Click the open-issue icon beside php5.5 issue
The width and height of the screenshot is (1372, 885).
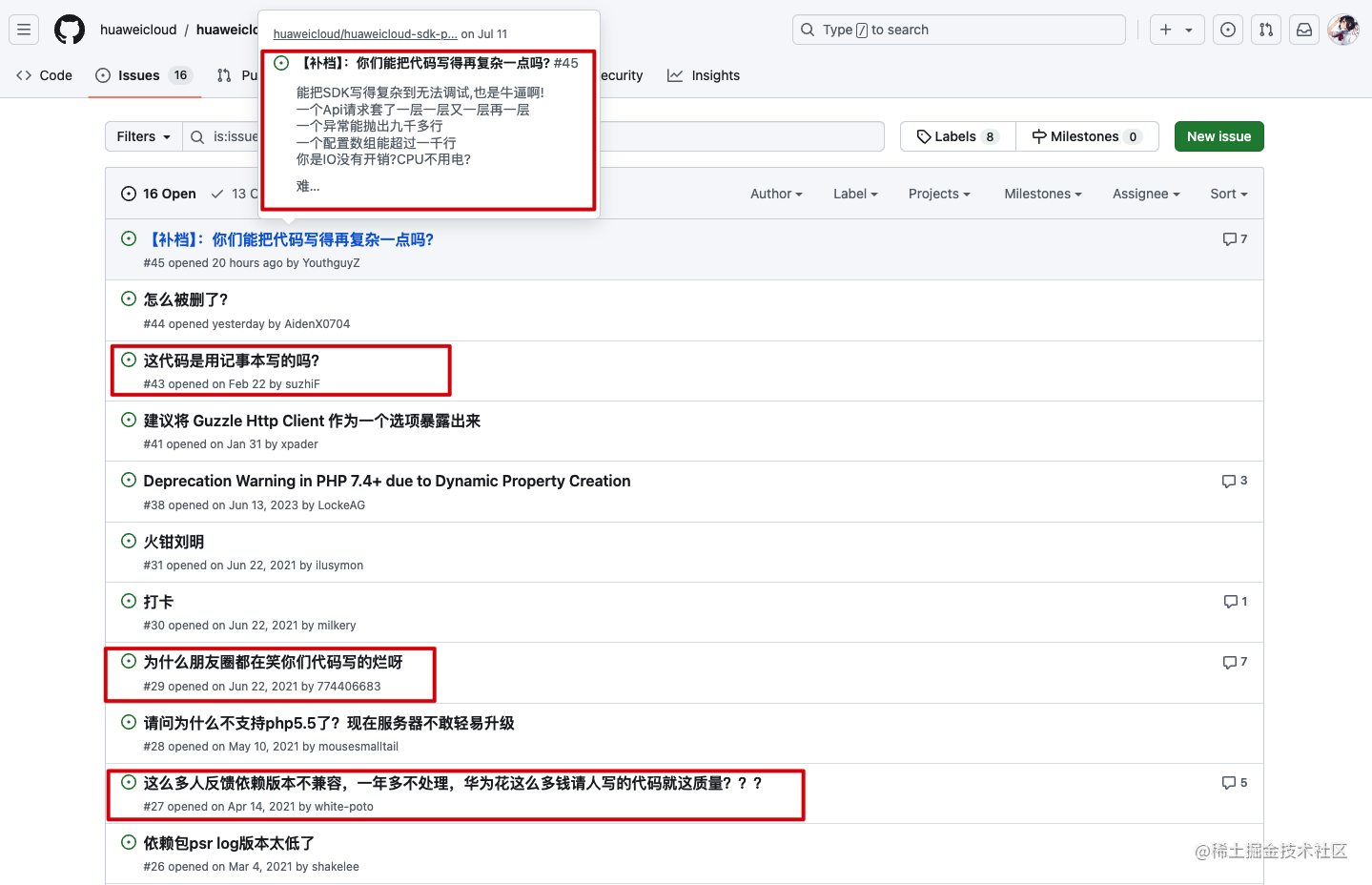(x=129, y=722)
